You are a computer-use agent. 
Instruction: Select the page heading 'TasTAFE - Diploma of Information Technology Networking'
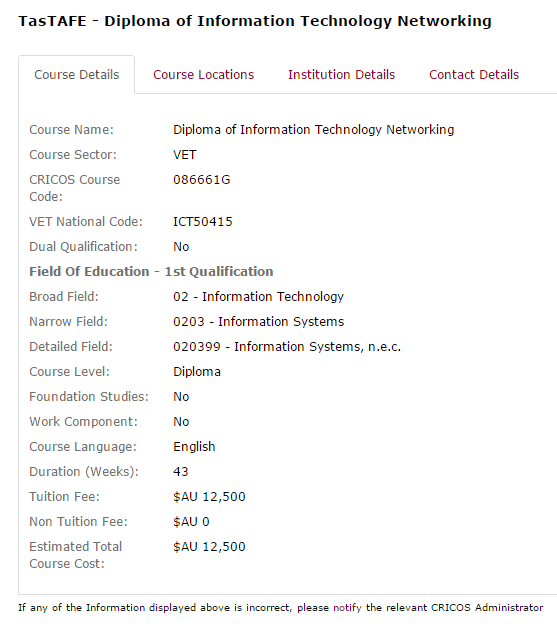click(x=255, y=21)
